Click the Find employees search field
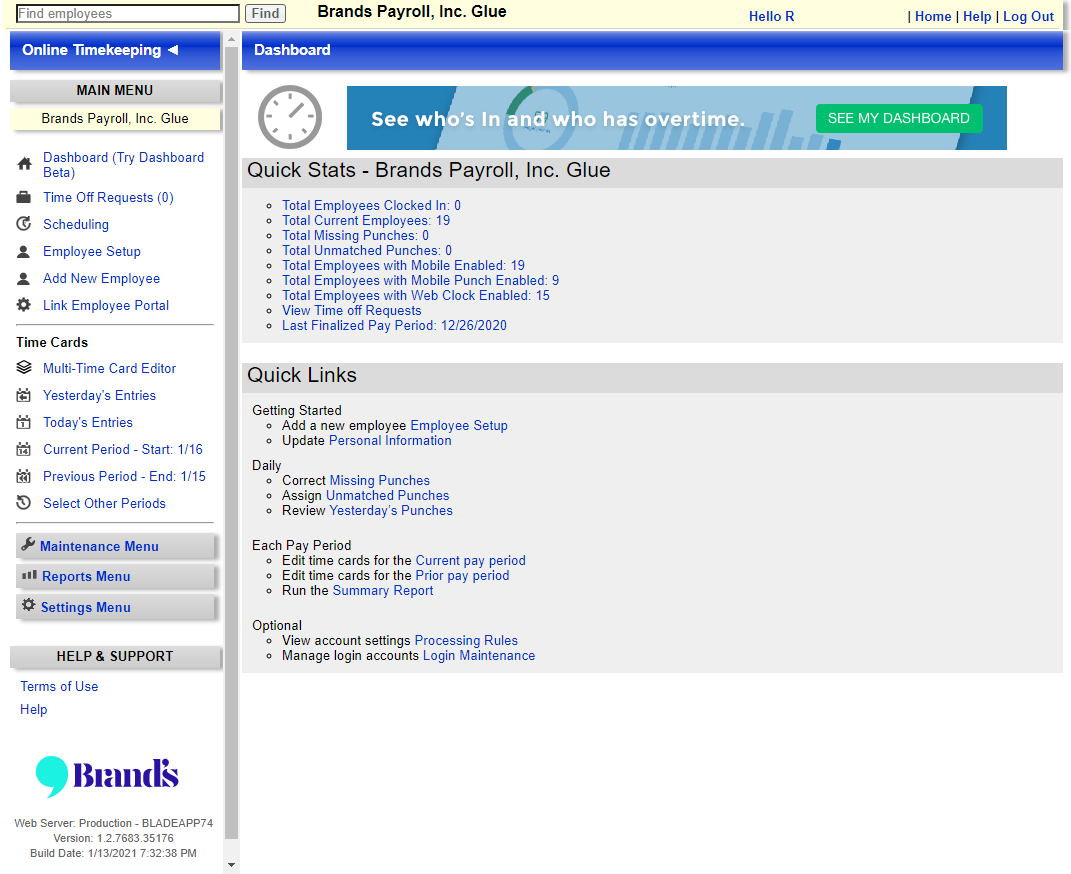Viewport: 1071px width, 874px height. tap(128, 14)
